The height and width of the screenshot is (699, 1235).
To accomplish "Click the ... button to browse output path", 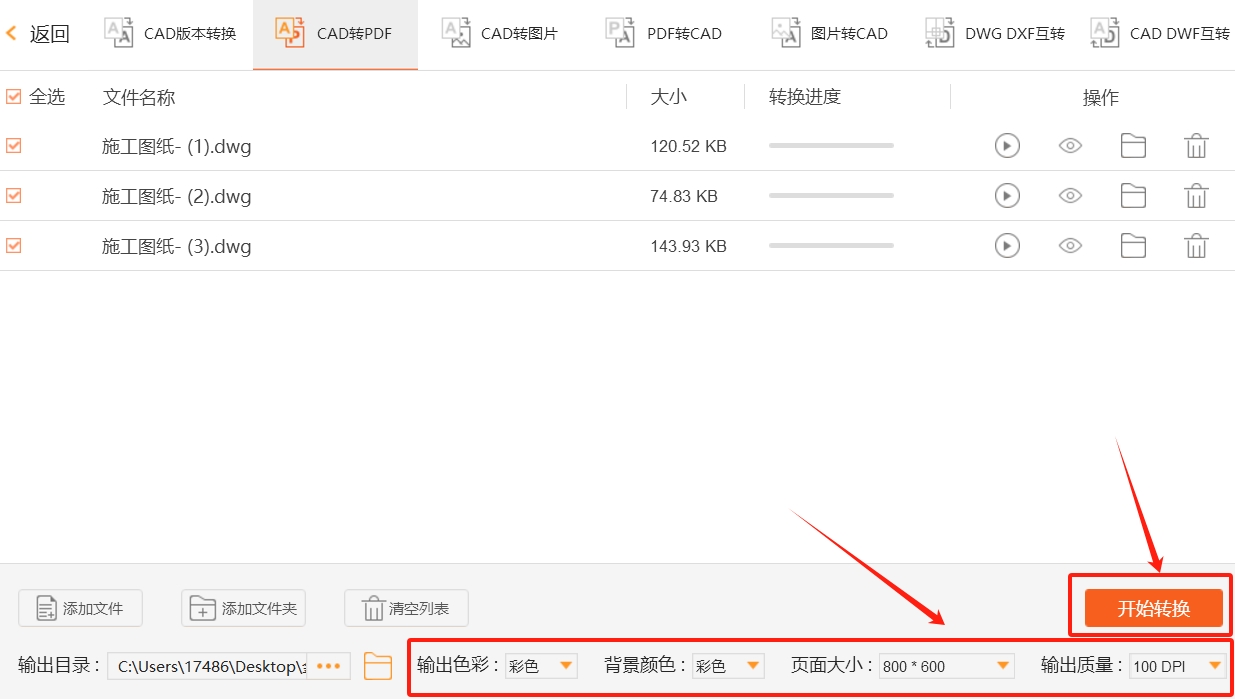I will [x=329, y=665].
